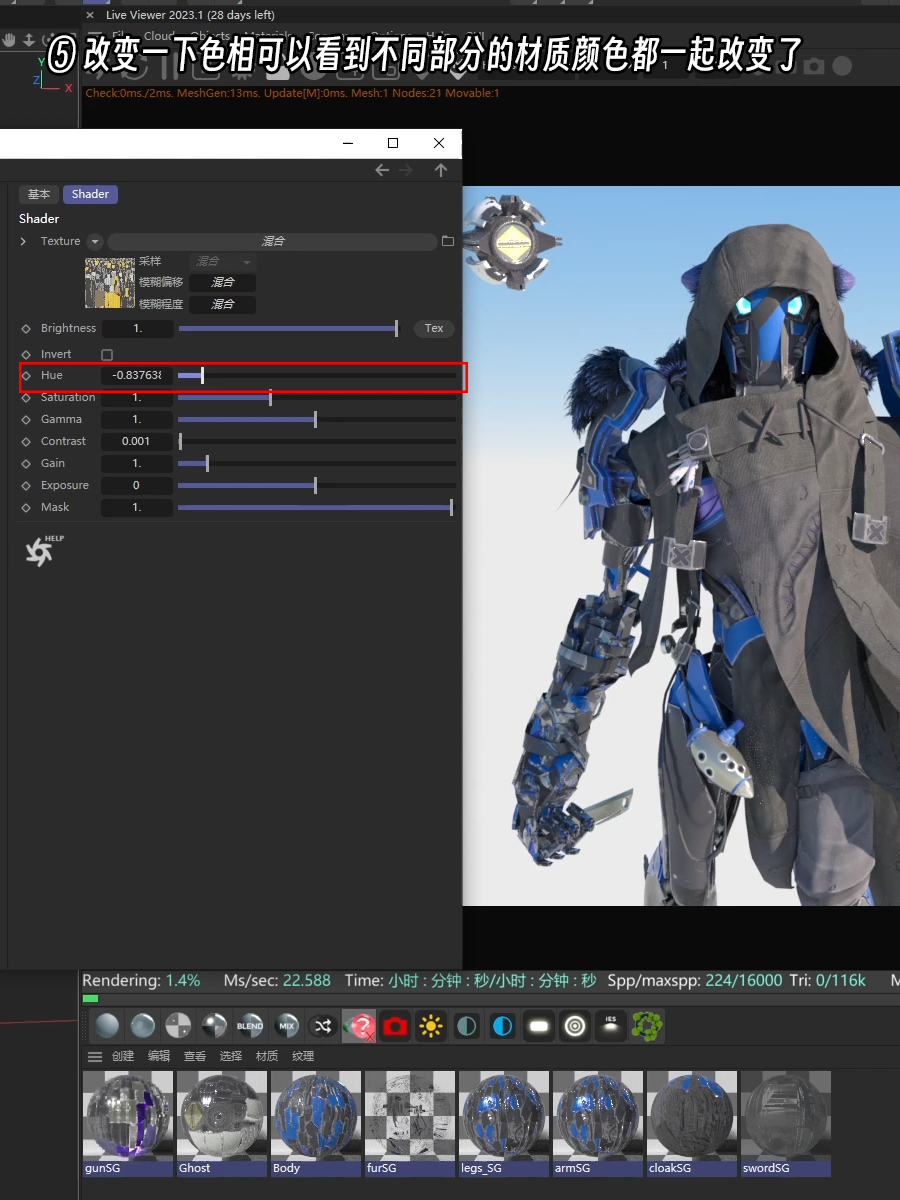This screenshot has width=900, height=1200.
Task: Add an area light with glowing rectangle icon
Action: coord(538,1026)
